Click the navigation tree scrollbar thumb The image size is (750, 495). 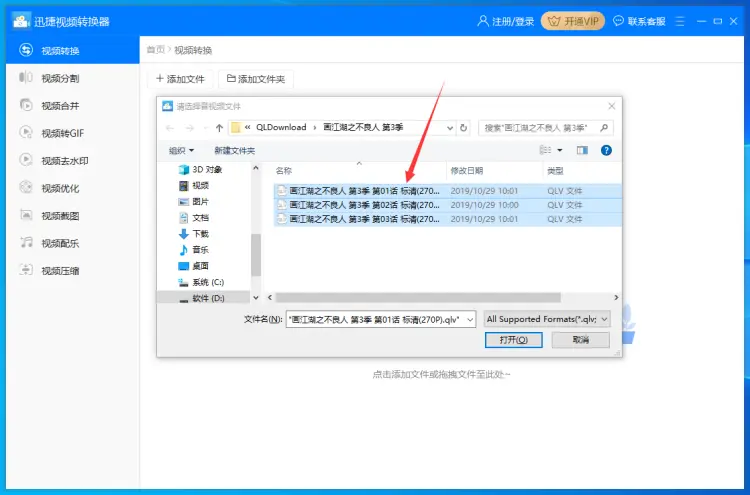256,255
